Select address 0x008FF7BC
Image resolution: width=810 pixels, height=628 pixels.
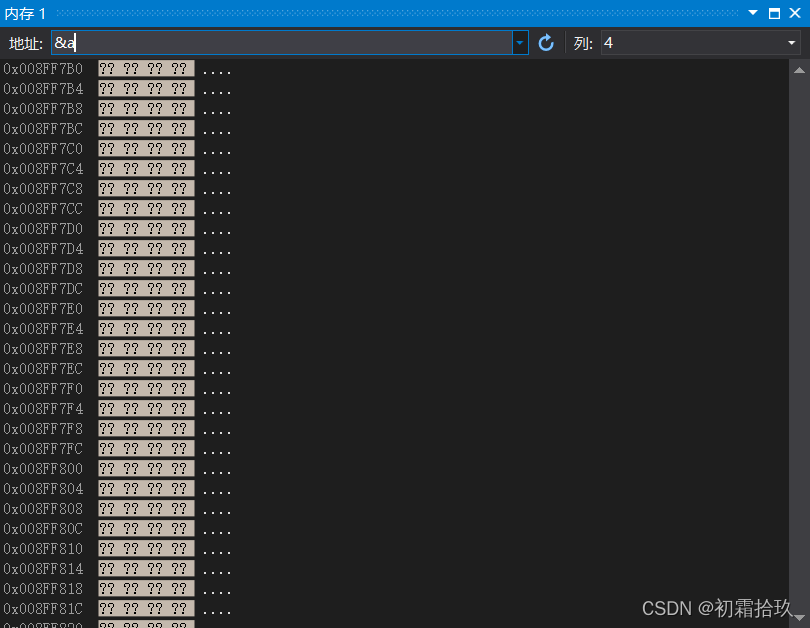pyautogui.click(x=43, y=129)
